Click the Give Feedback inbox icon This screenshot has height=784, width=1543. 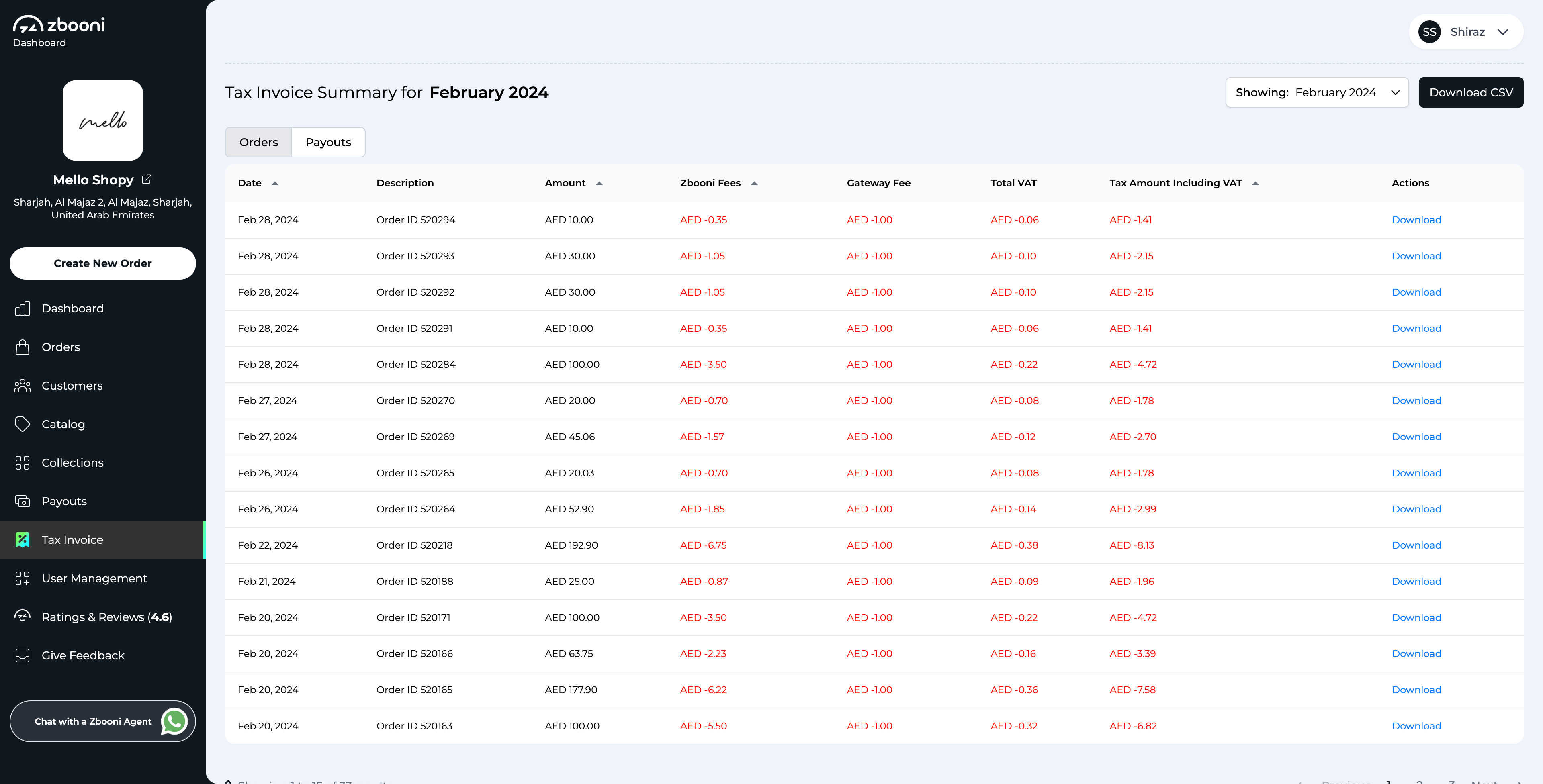(x=22, y=655)
